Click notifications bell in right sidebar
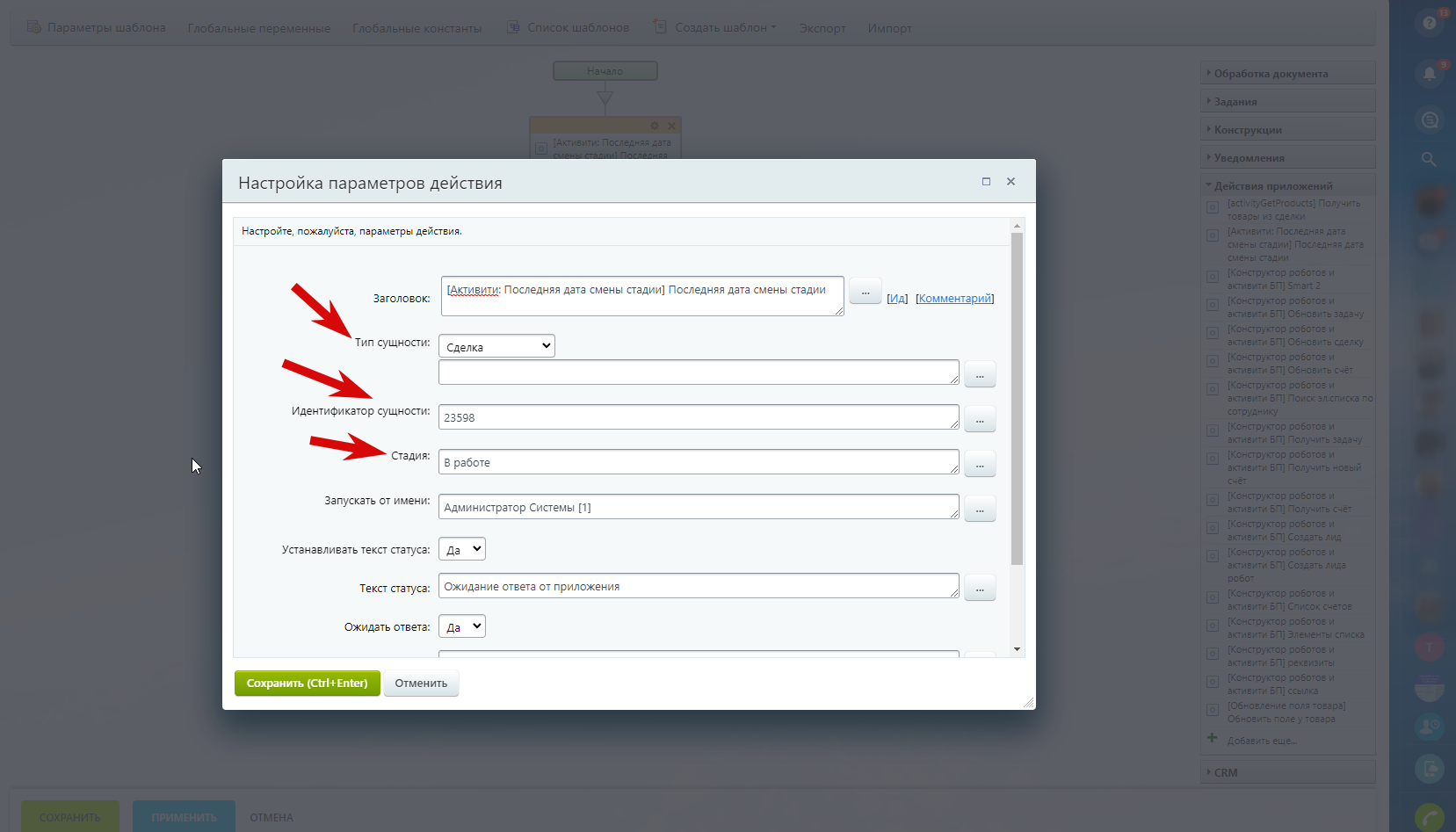Screen dimensions: 1456x832 1430,73
